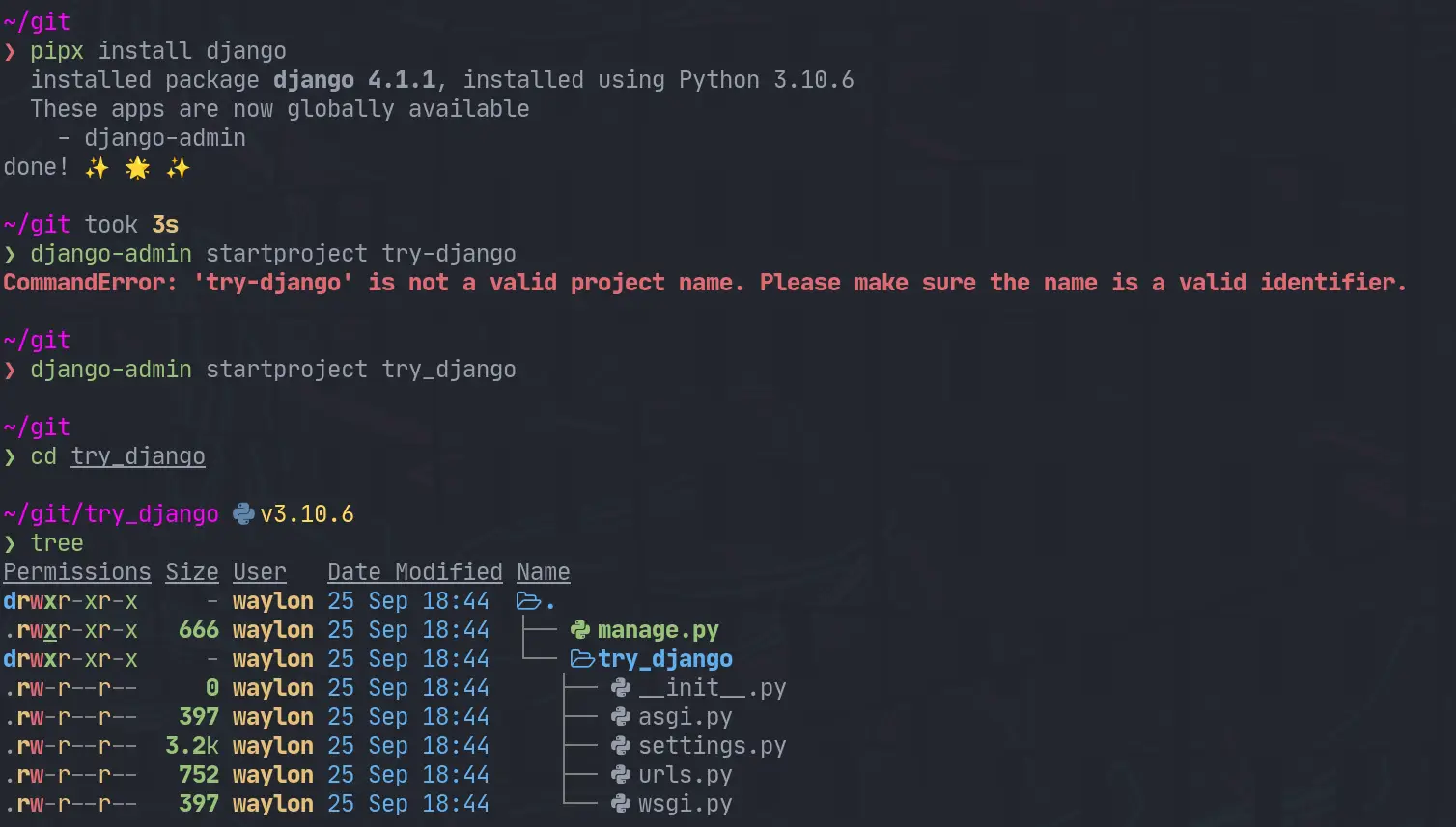Viewport: 1456px width, 827px height.
Task: Click the Python icon next to __init__.py
Action: point(621,688)
